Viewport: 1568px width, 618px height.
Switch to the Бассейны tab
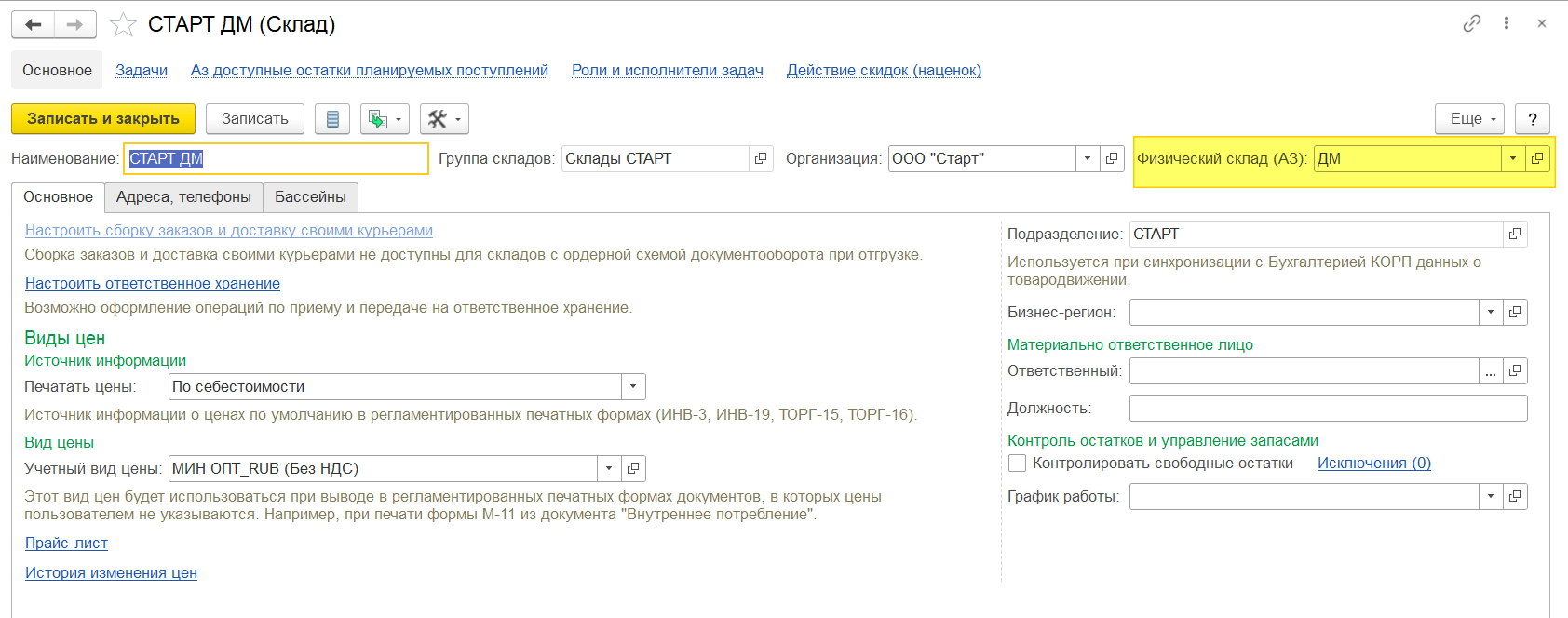coord(310,197)
